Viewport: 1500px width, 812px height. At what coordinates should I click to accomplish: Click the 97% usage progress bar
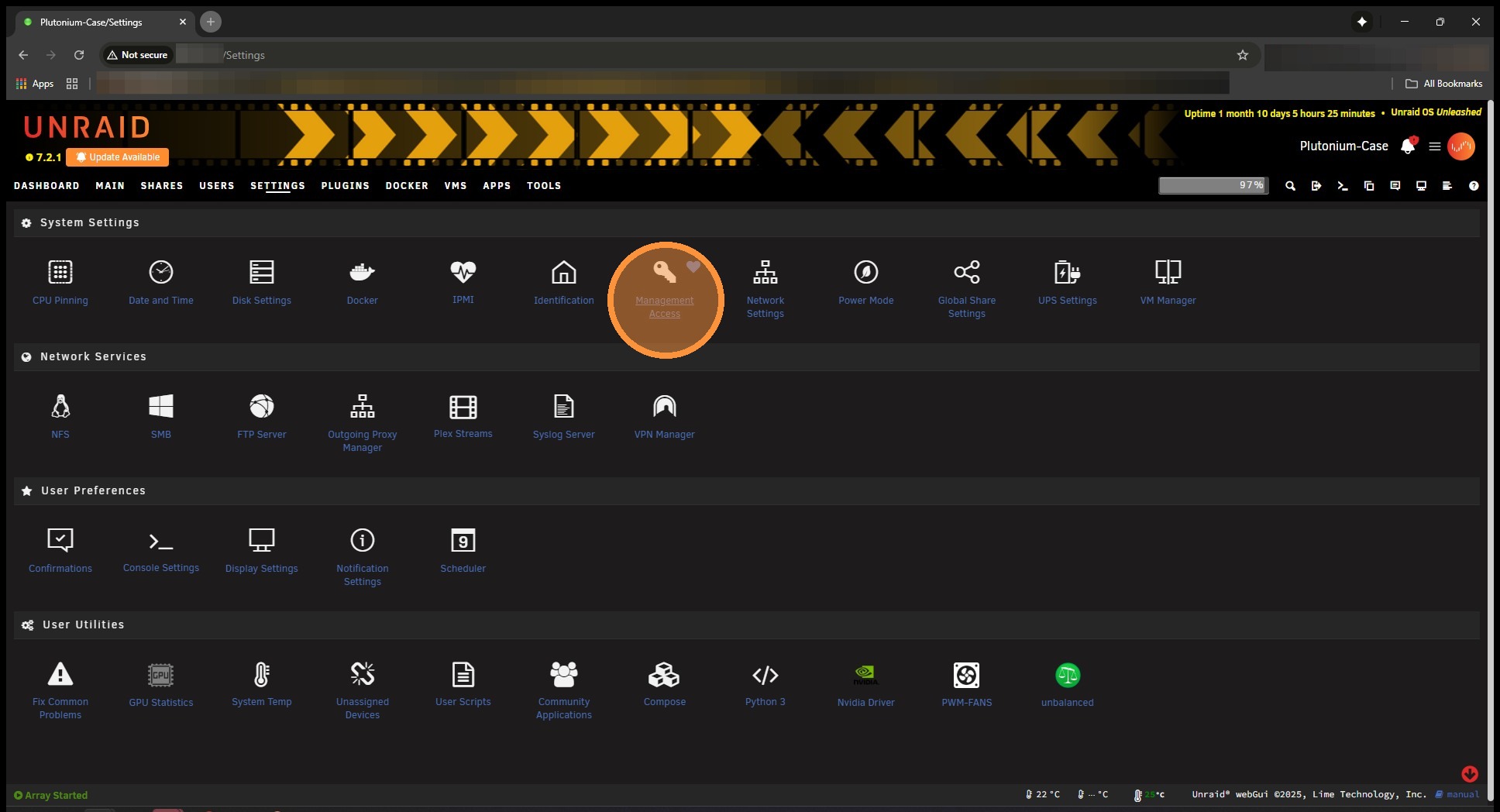point(1213,185)
